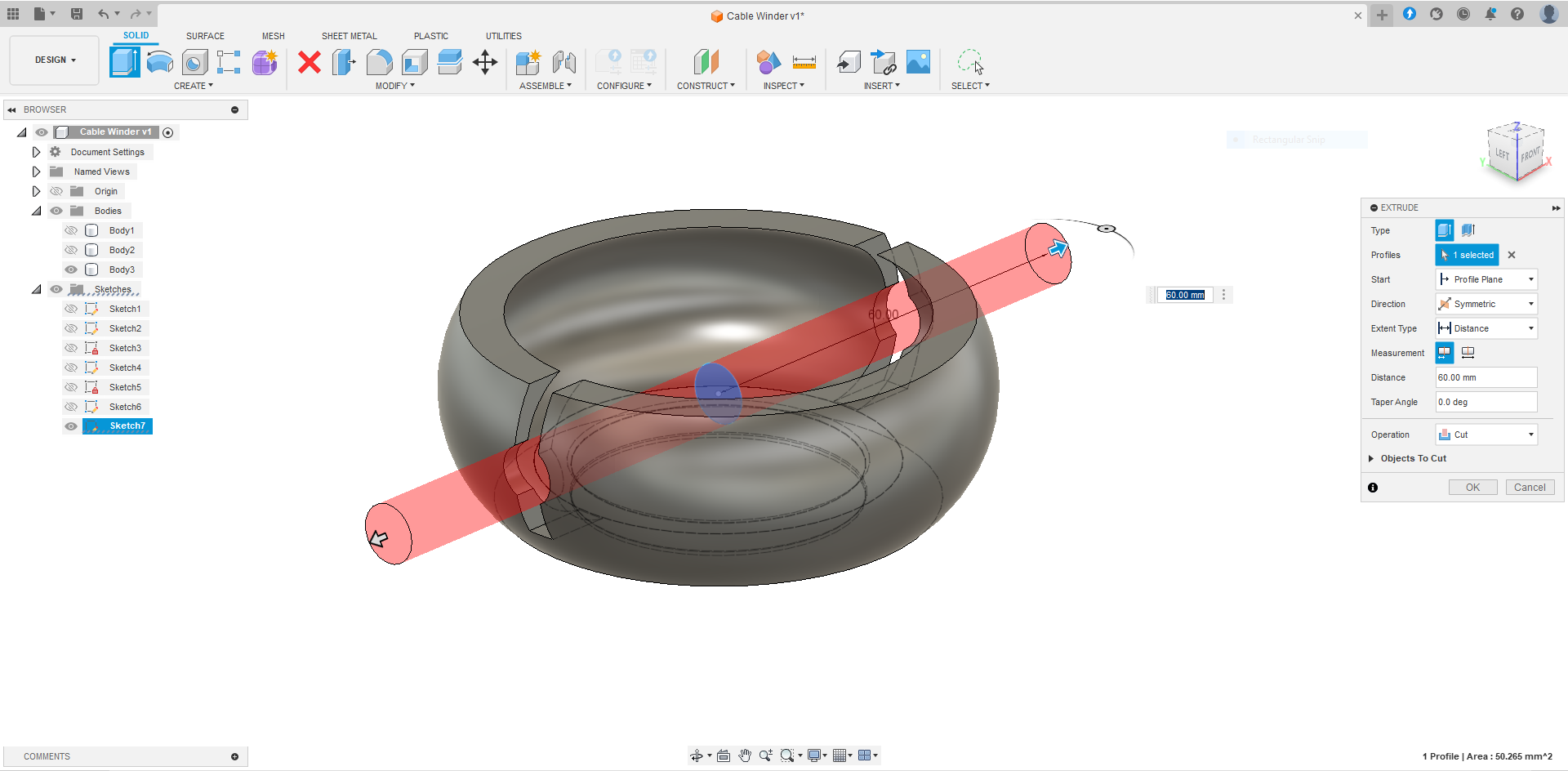
Task: Toggle visibility of Body1
Action: tap(71, 230)
